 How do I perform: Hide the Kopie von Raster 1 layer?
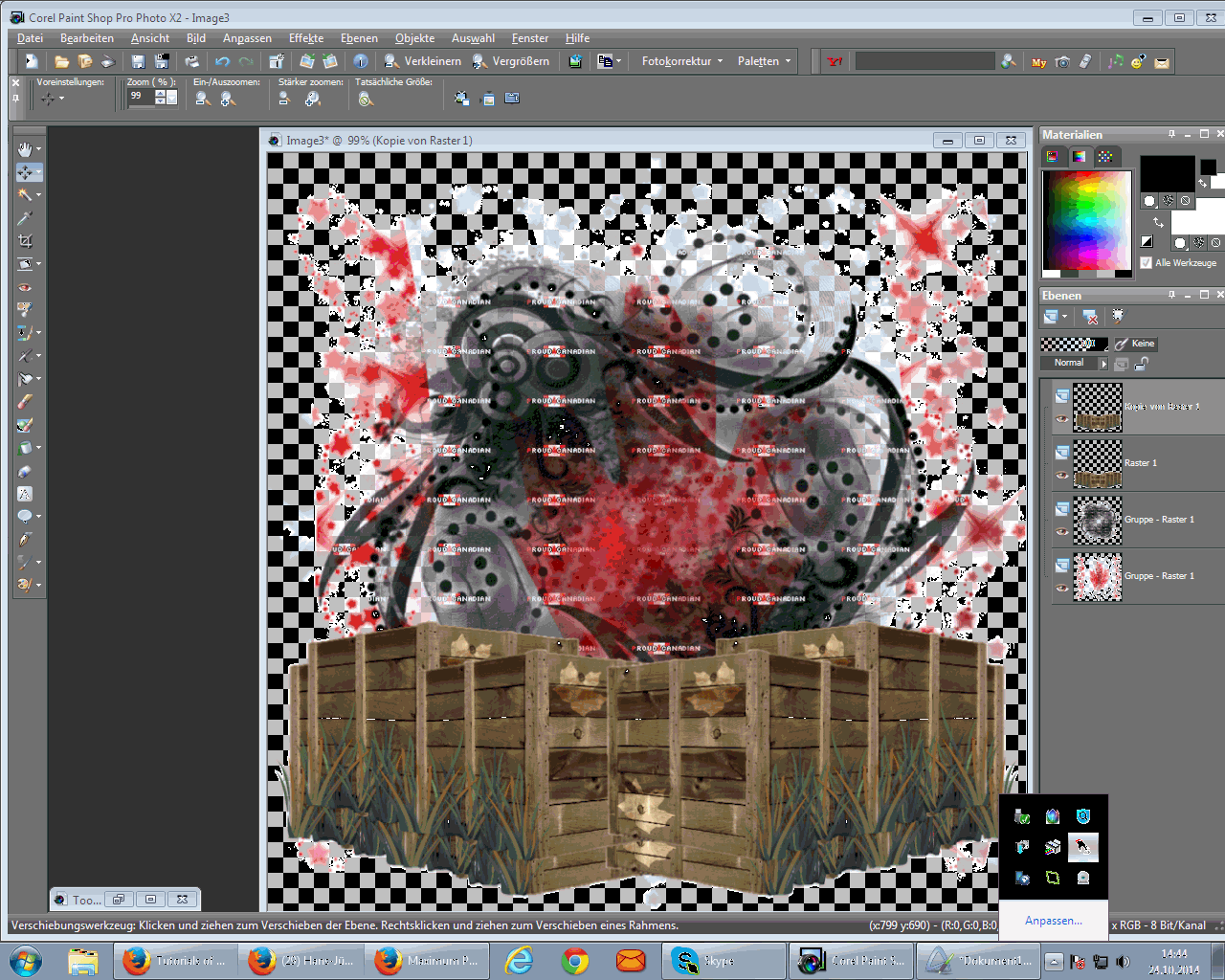1062,418
